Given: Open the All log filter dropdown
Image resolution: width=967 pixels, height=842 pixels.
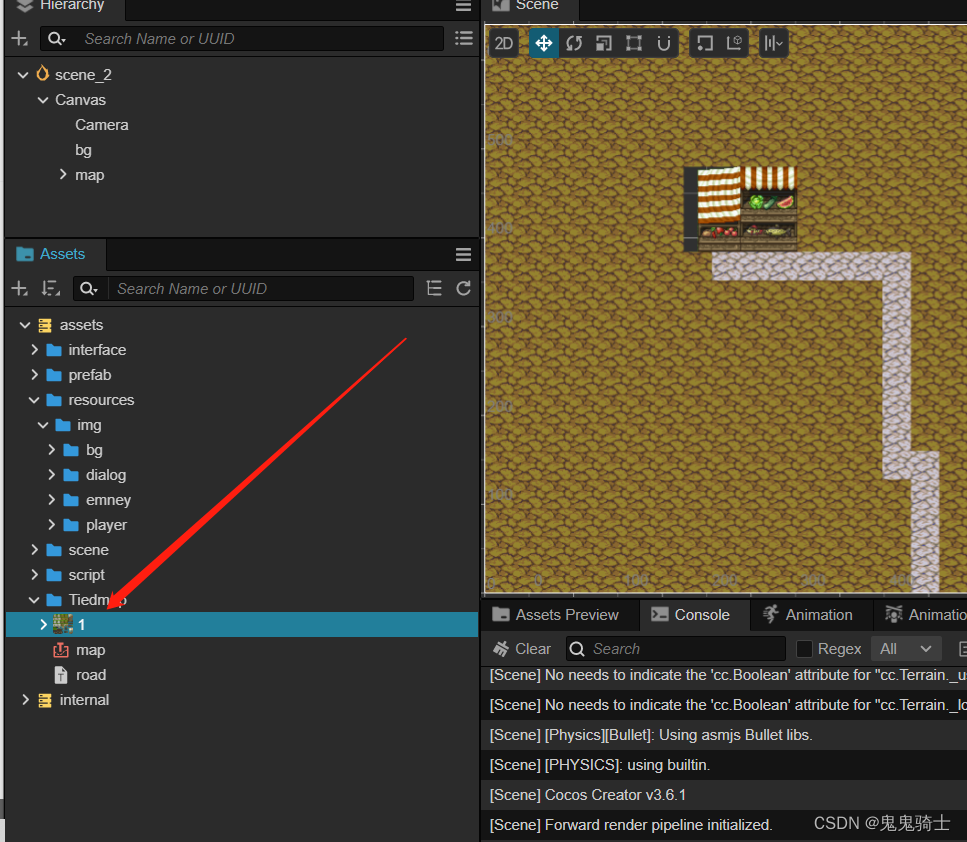Looking at the screenshot, I should coord(905,649).
